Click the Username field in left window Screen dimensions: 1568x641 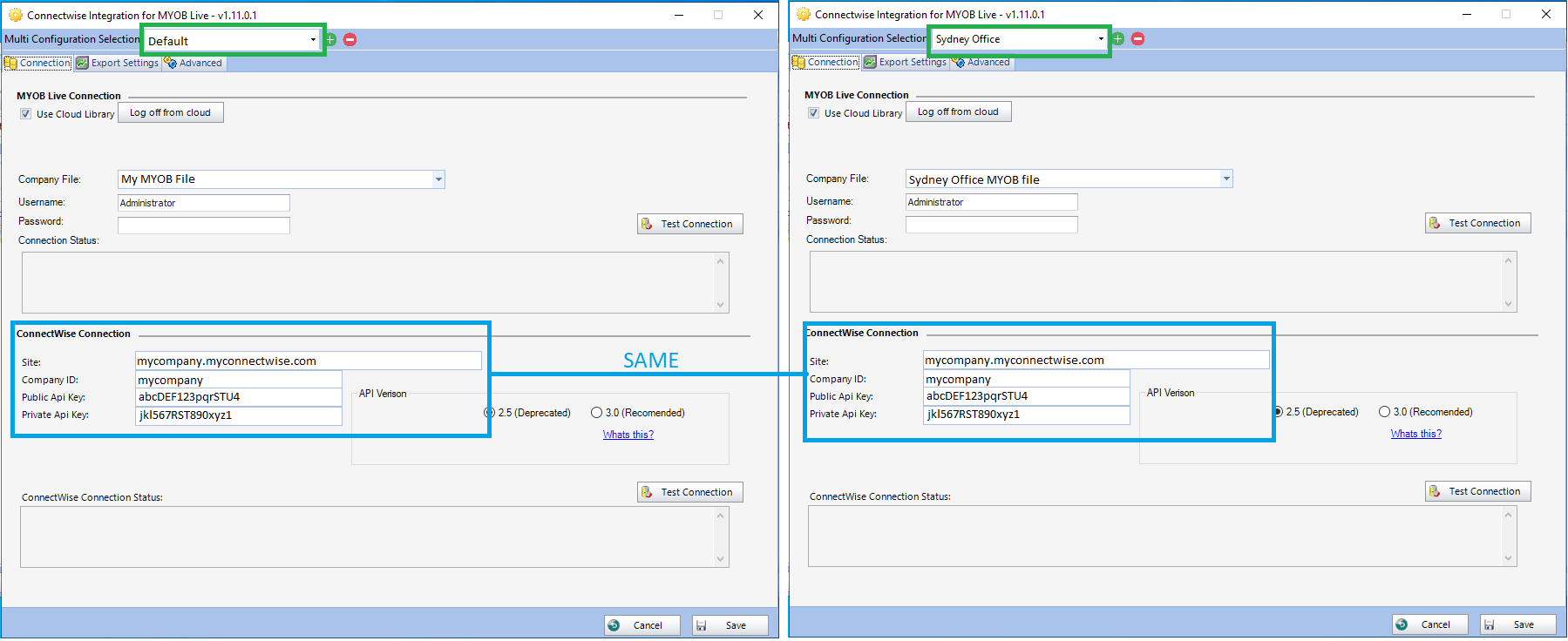tap(204, 203)
